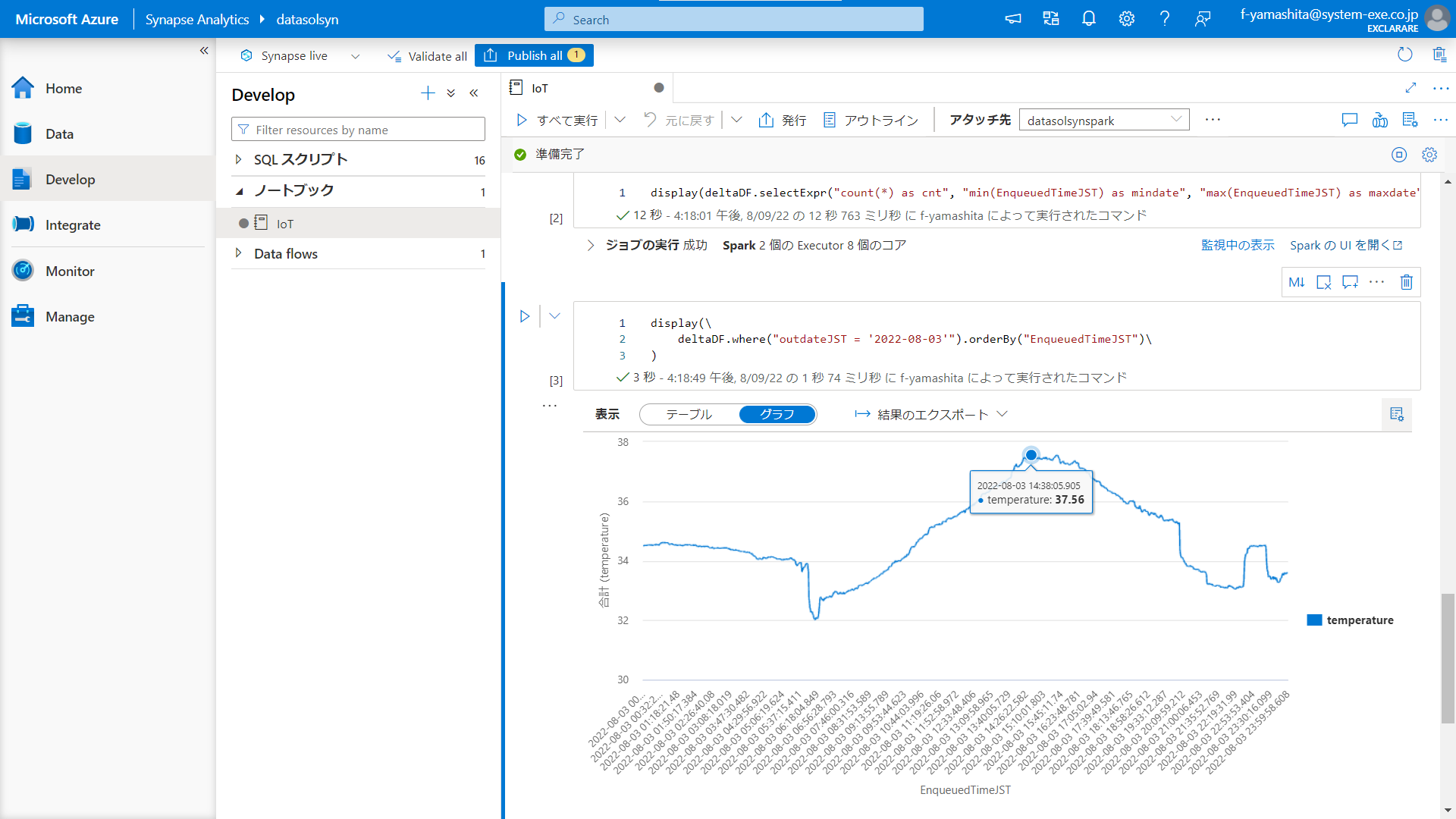Open Azure notifications bell

pos(1088,19)
